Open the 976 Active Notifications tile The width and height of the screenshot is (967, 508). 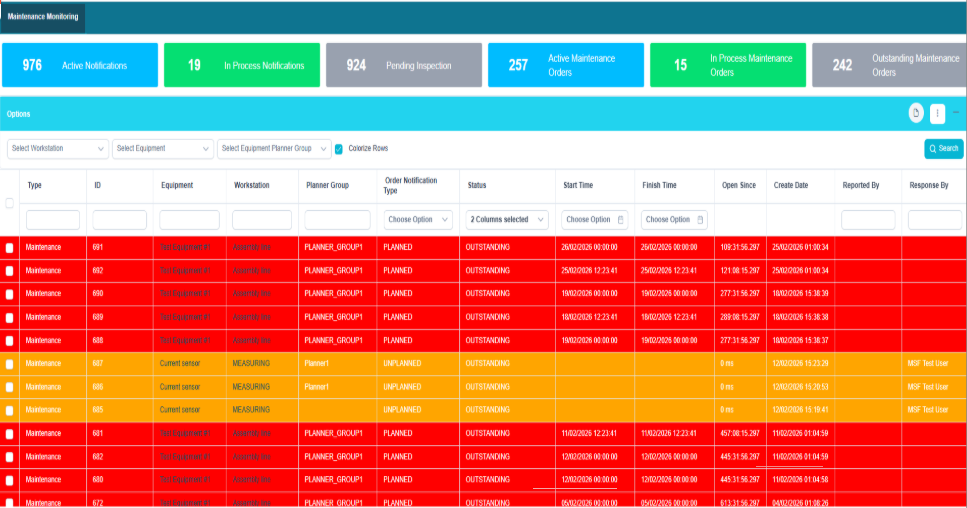click(80, 66)
